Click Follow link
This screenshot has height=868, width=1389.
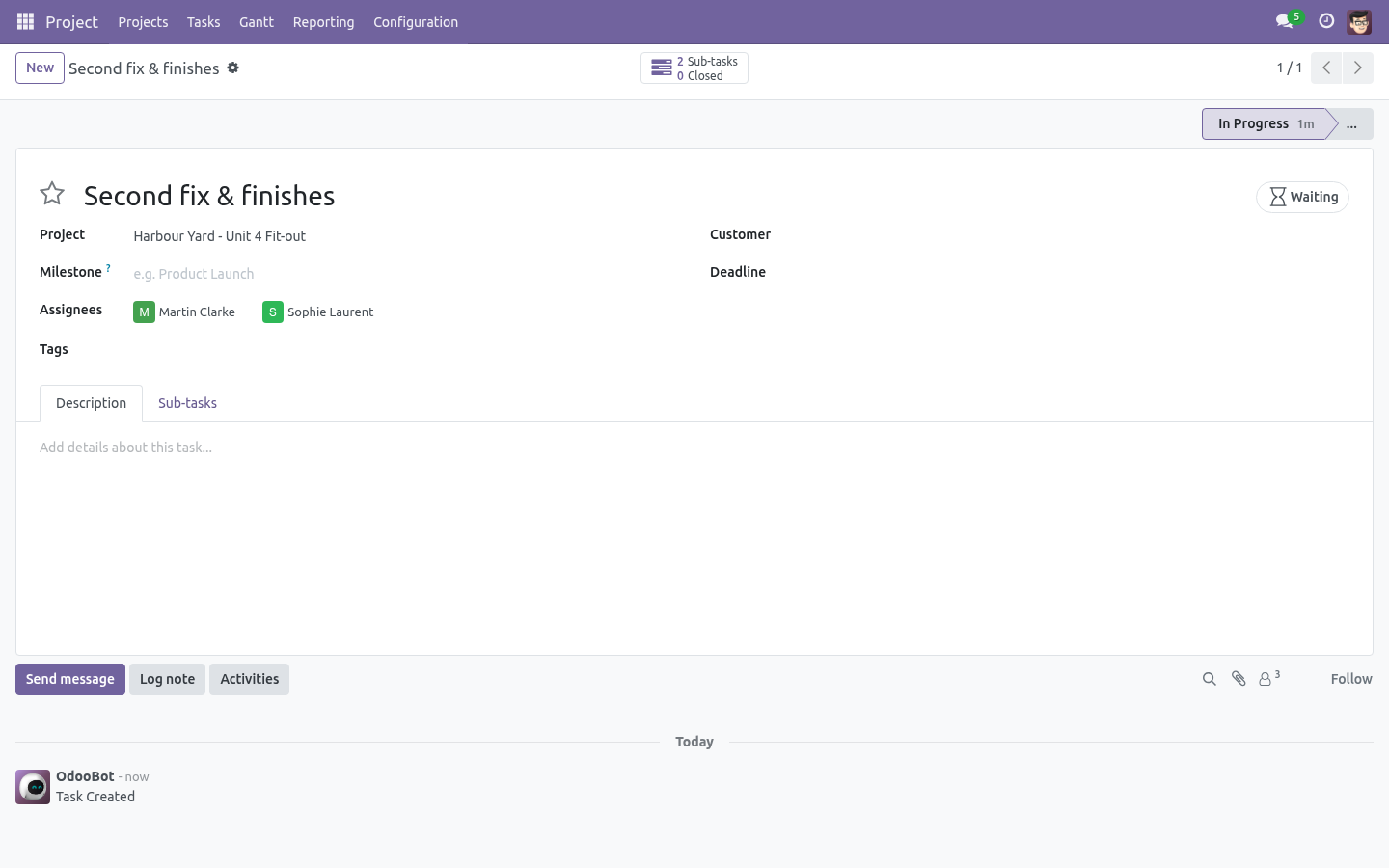[x=1350, y=679]
